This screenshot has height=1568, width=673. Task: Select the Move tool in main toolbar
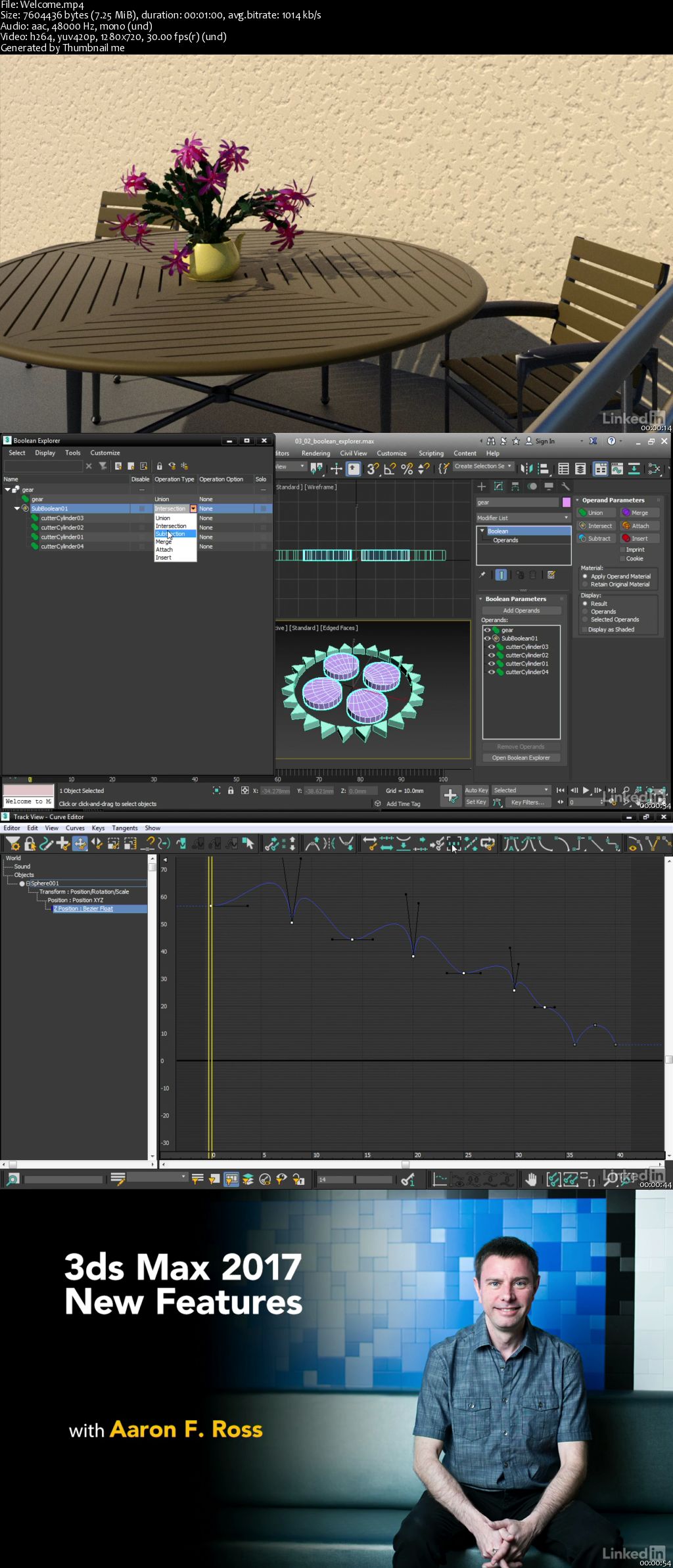tap(336, 468)
